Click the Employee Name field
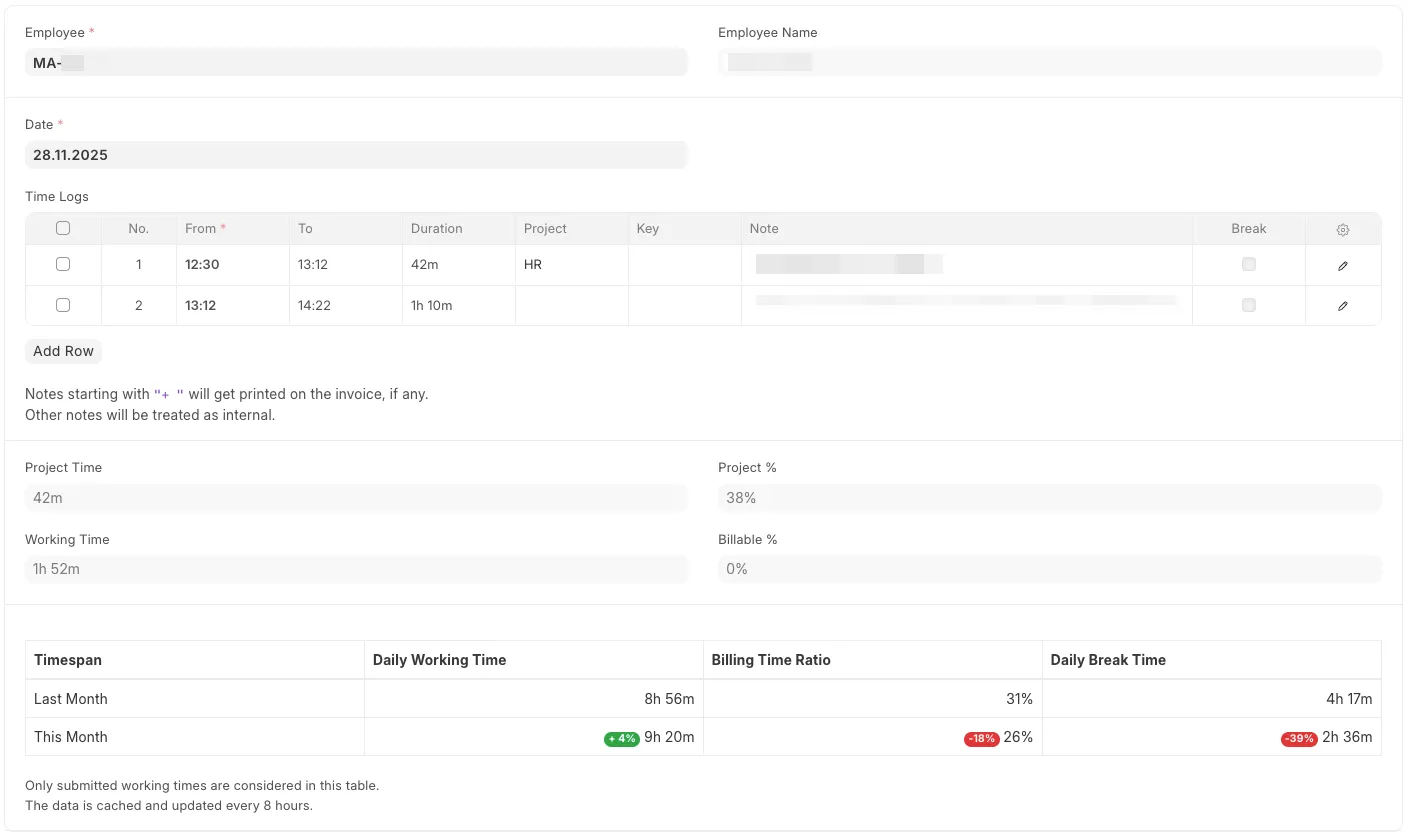Viewport: 1408px width, 837px height. pos(1049,63)
